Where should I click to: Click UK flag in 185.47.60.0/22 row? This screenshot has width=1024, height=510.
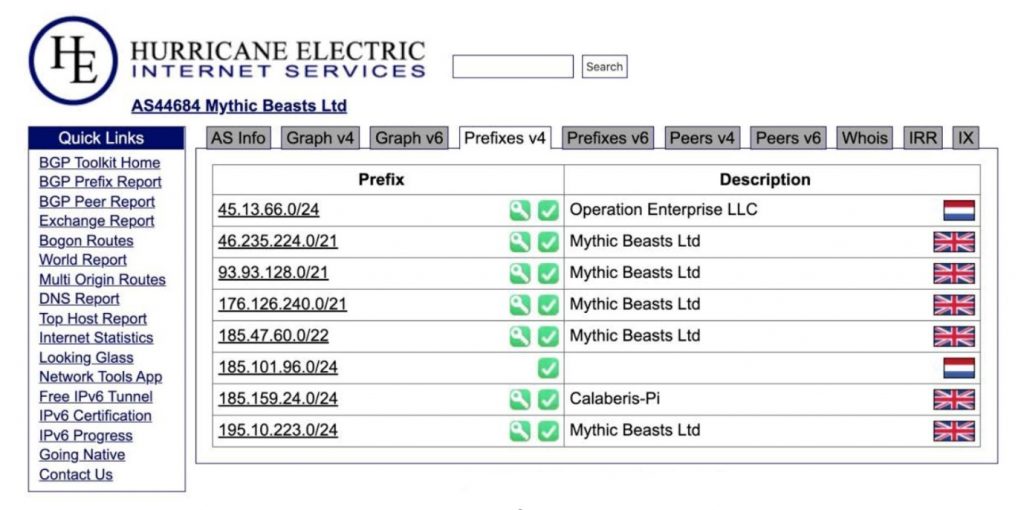pos(954,336)
